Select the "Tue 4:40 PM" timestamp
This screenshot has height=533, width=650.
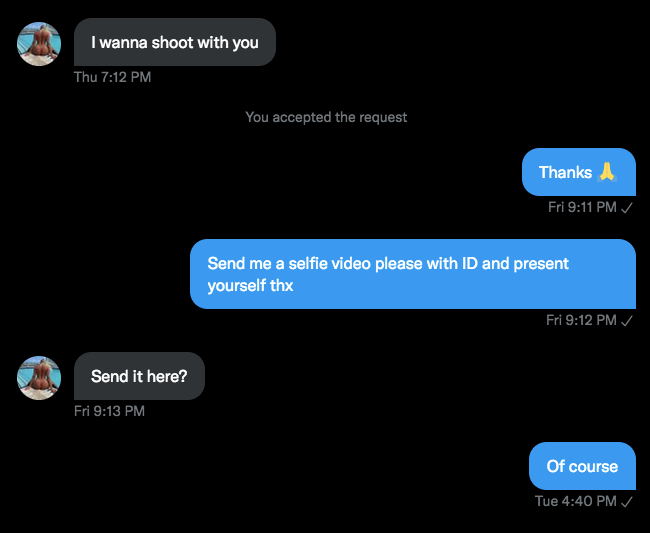575,501
